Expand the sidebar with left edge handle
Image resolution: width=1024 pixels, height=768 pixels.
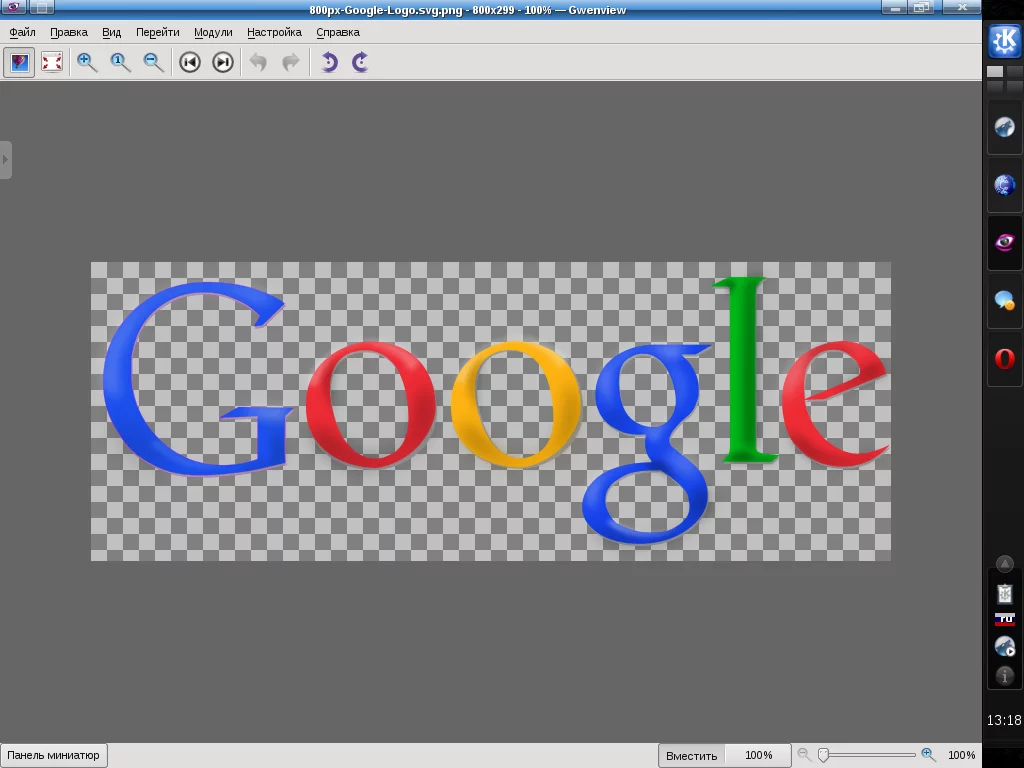pyautogui.click(x=5, y=159)
